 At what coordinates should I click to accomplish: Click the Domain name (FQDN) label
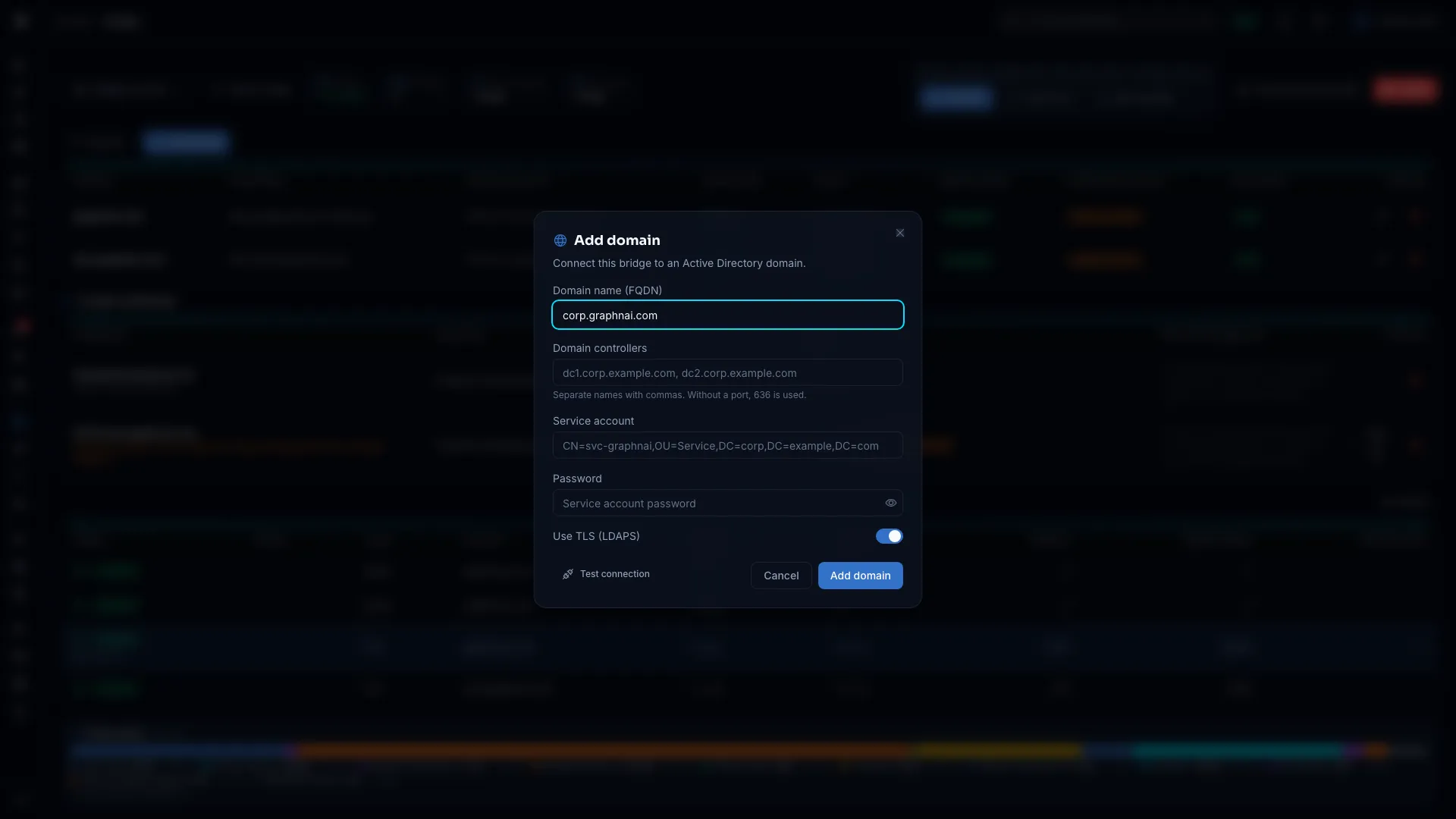click(607, 290)
